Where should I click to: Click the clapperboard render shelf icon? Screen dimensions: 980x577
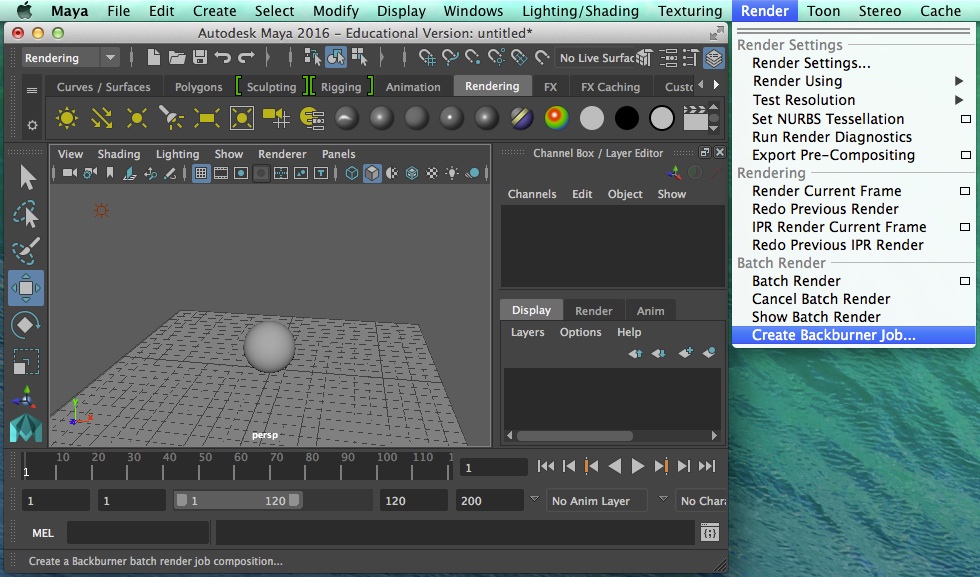tap(696, 118)
